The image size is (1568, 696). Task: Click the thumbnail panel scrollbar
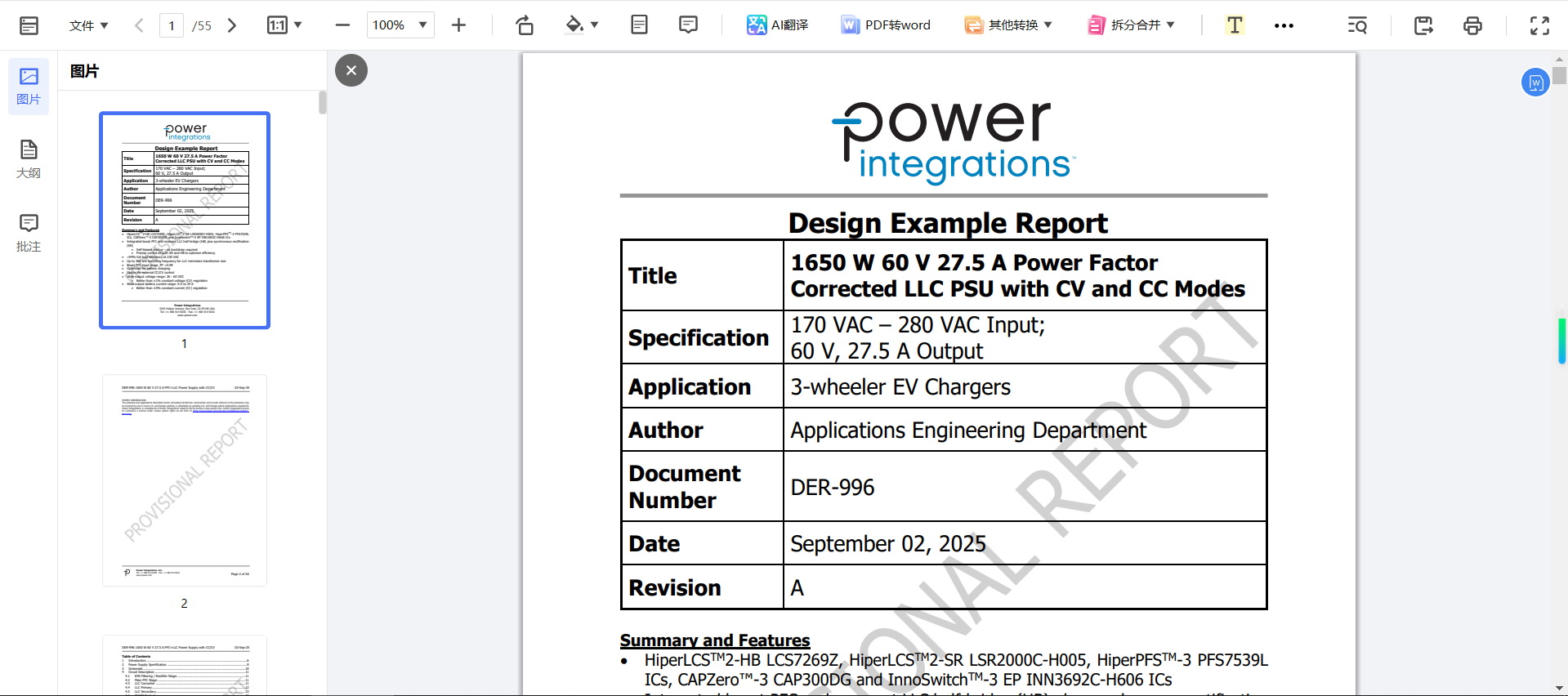(322, 102)
